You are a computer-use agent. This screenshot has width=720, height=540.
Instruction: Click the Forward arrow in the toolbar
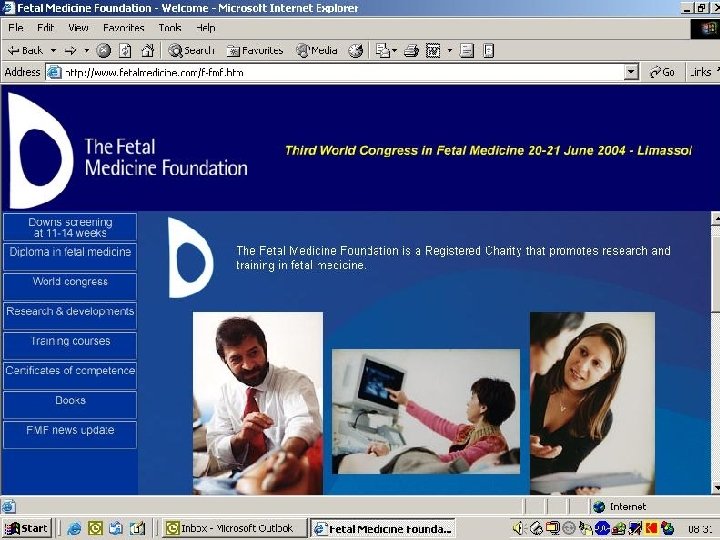(71, 51)
